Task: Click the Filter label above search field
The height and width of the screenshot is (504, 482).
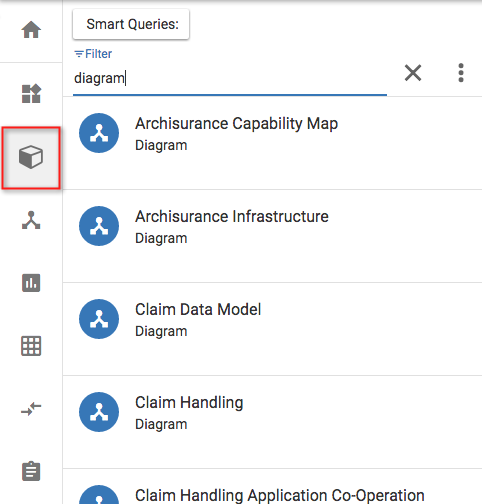Action: 93,54
